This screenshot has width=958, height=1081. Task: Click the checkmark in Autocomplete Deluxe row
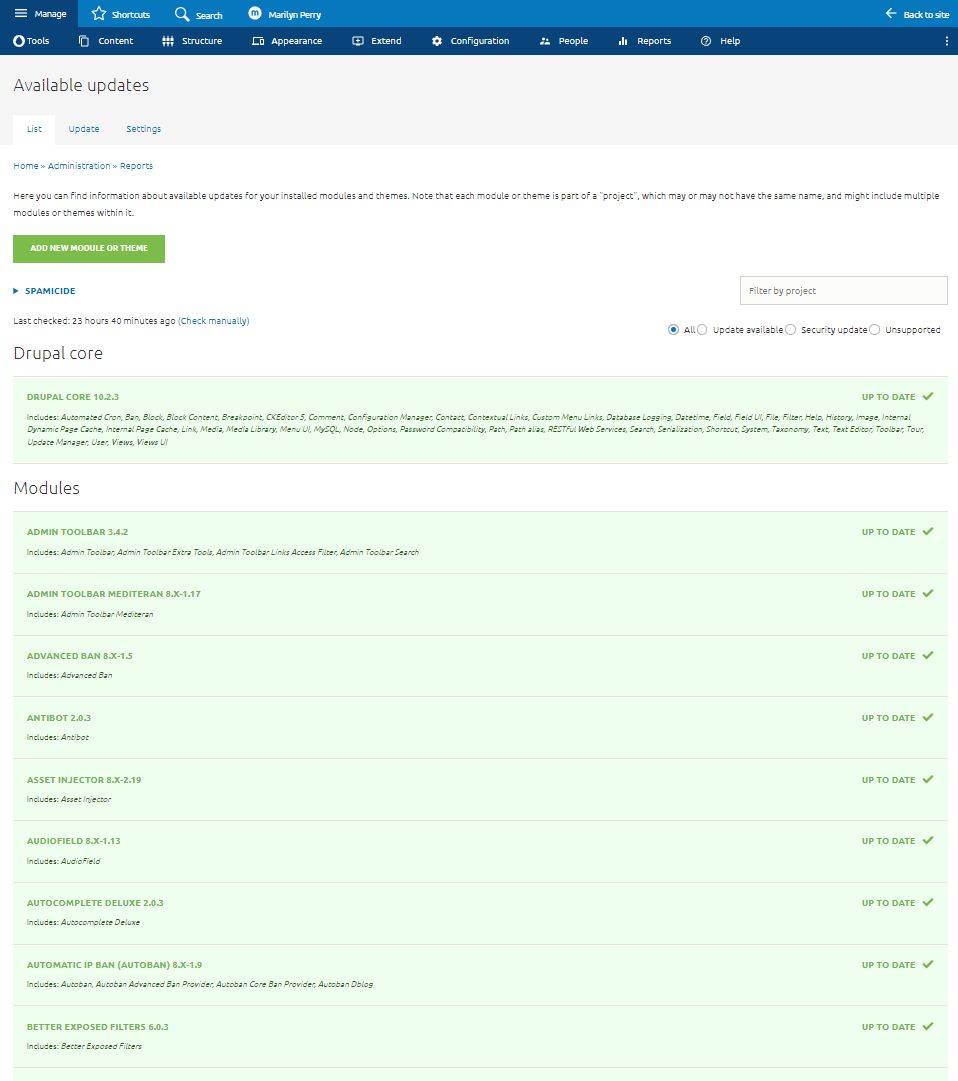point(928,902)
